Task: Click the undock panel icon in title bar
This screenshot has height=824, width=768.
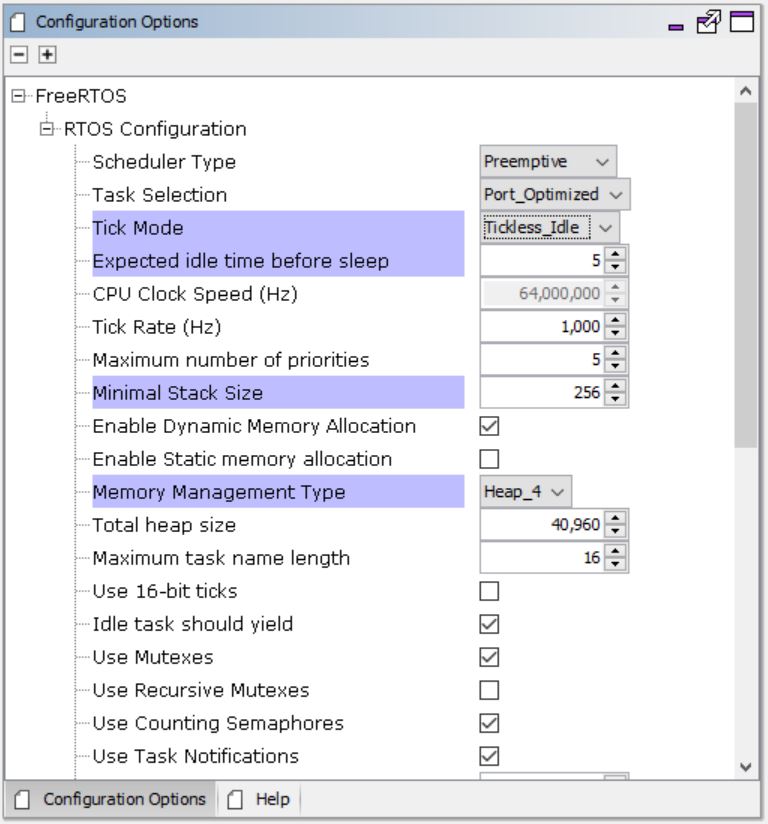Action: [x=713, y=20]
